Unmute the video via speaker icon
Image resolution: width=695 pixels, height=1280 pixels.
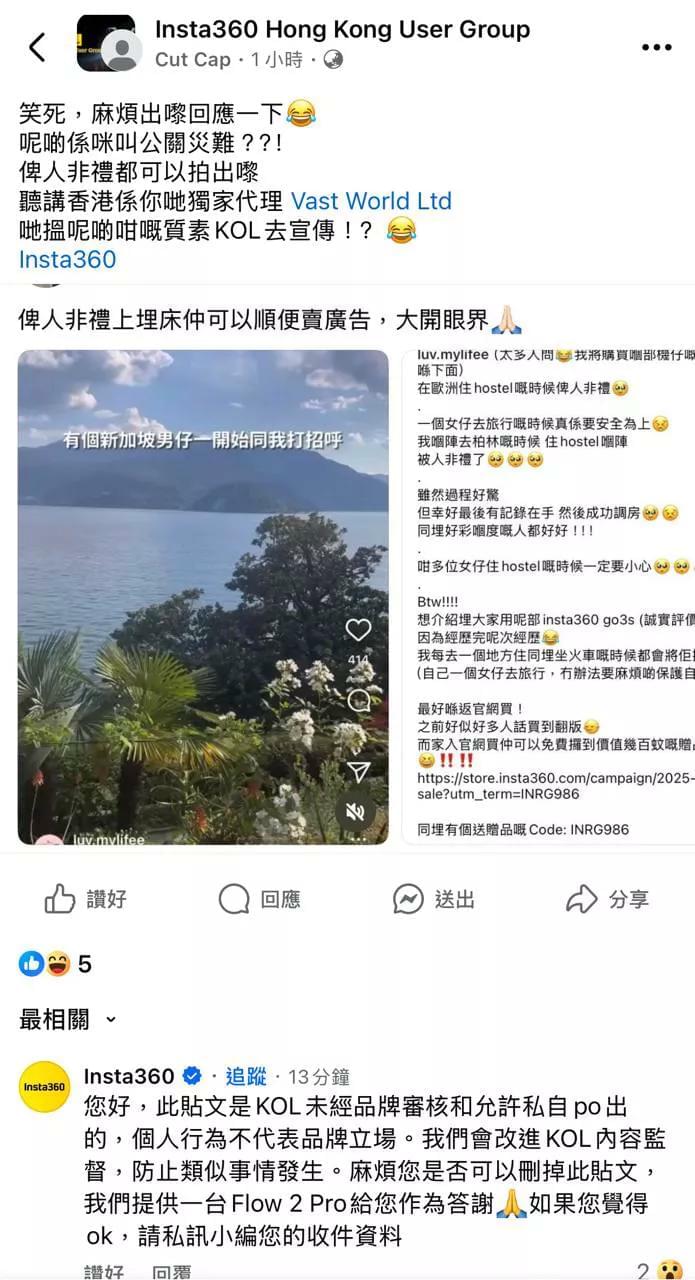coord(356,812)
